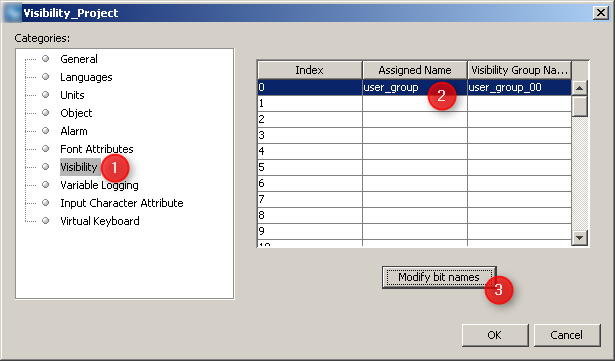Select Font Attributes category
615x361 pixels.
click(96, 149)
